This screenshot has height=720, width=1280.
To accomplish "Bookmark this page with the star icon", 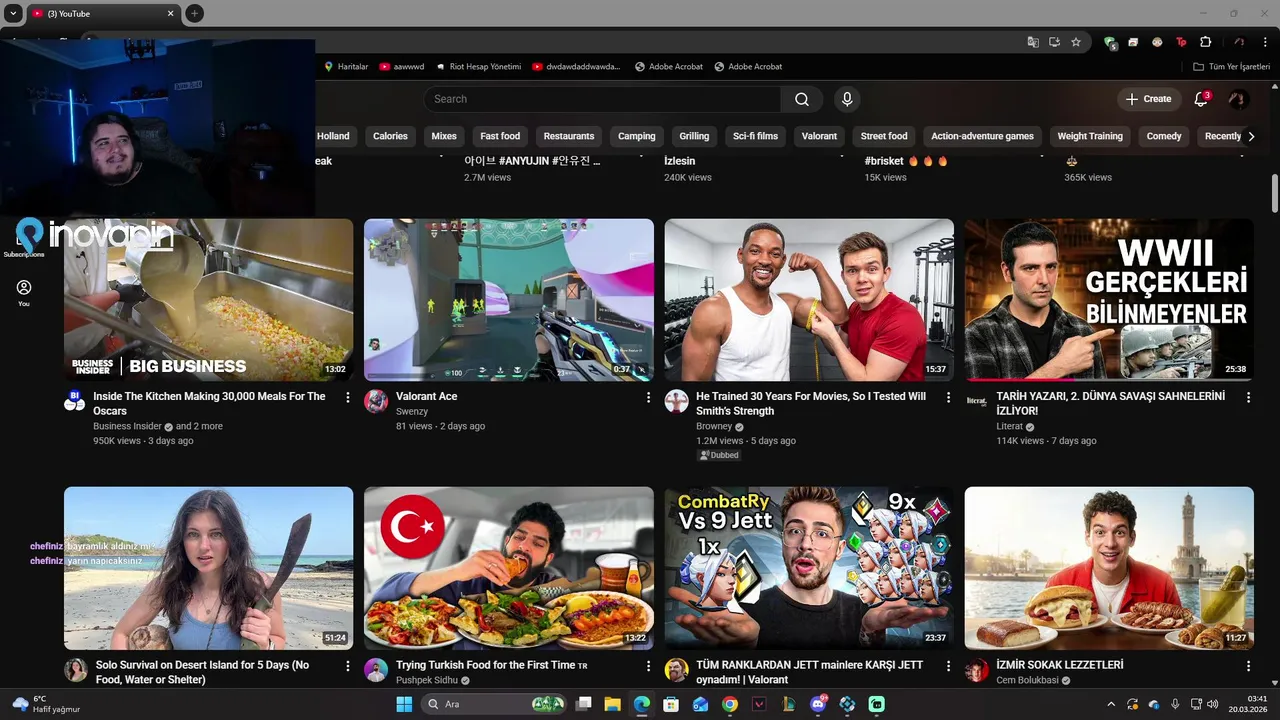I will coord(1076,42).
